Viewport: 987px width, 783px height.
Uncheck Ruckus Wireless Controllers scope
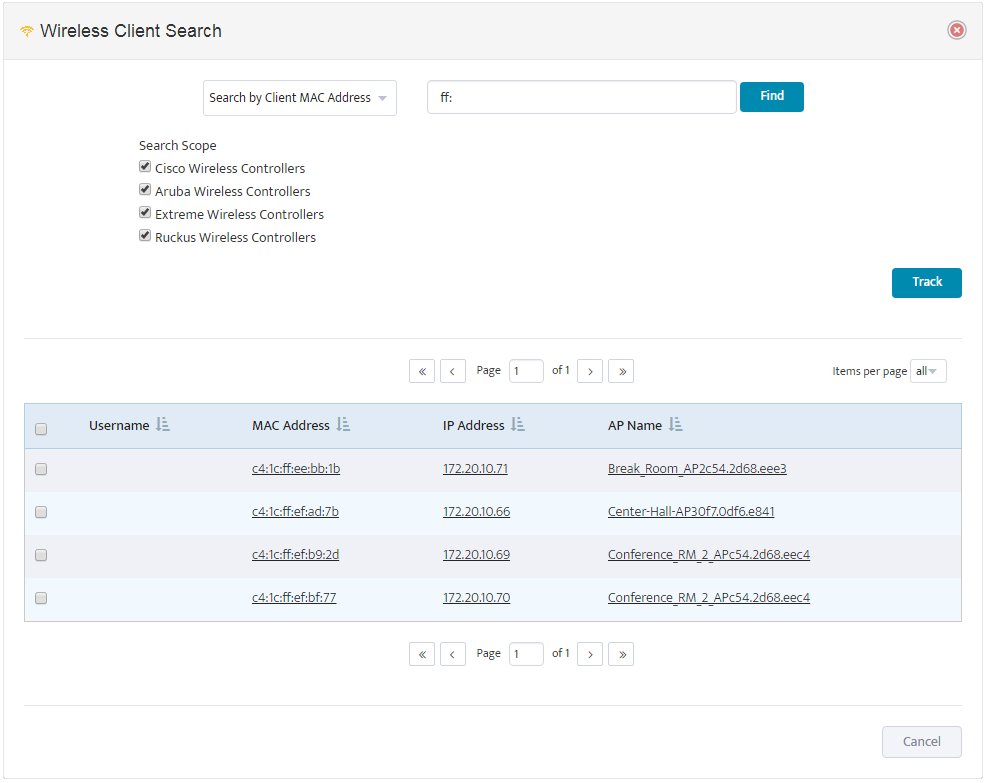pos(145,235)
